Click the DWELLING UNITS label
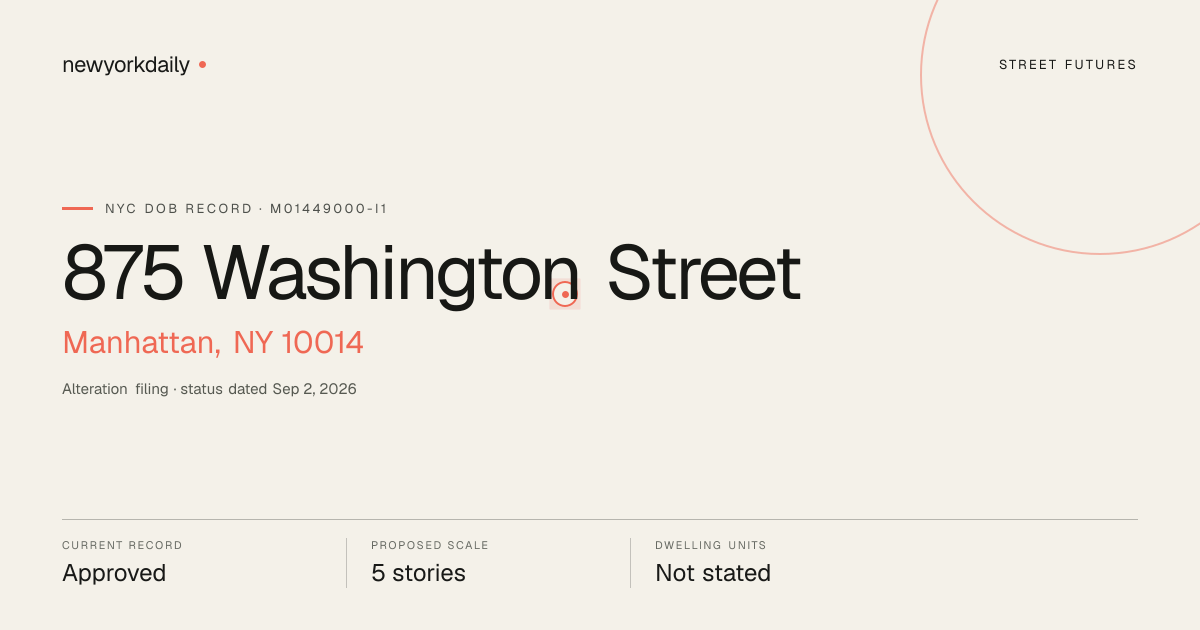Image resolution: width=1200 pixels, height=630 pixels. point(711,546)
